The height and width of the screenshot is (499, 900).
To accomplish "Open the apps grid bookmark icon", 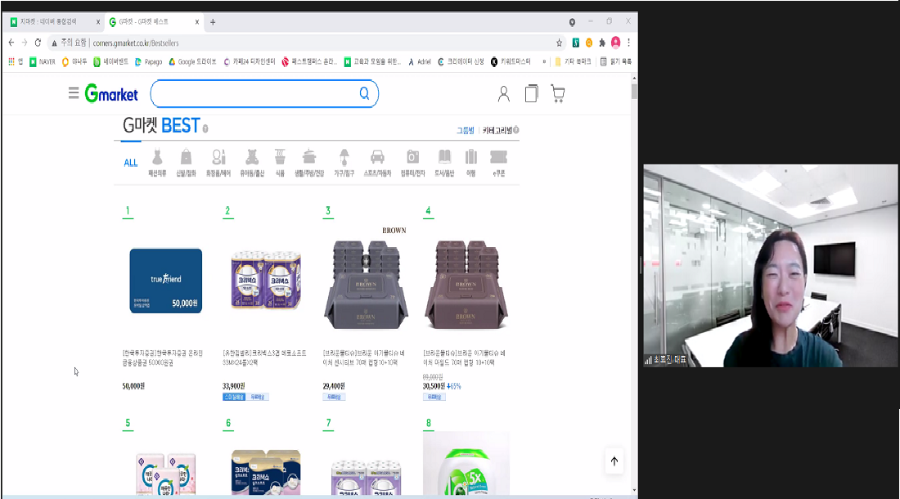I will coord(11,61).
